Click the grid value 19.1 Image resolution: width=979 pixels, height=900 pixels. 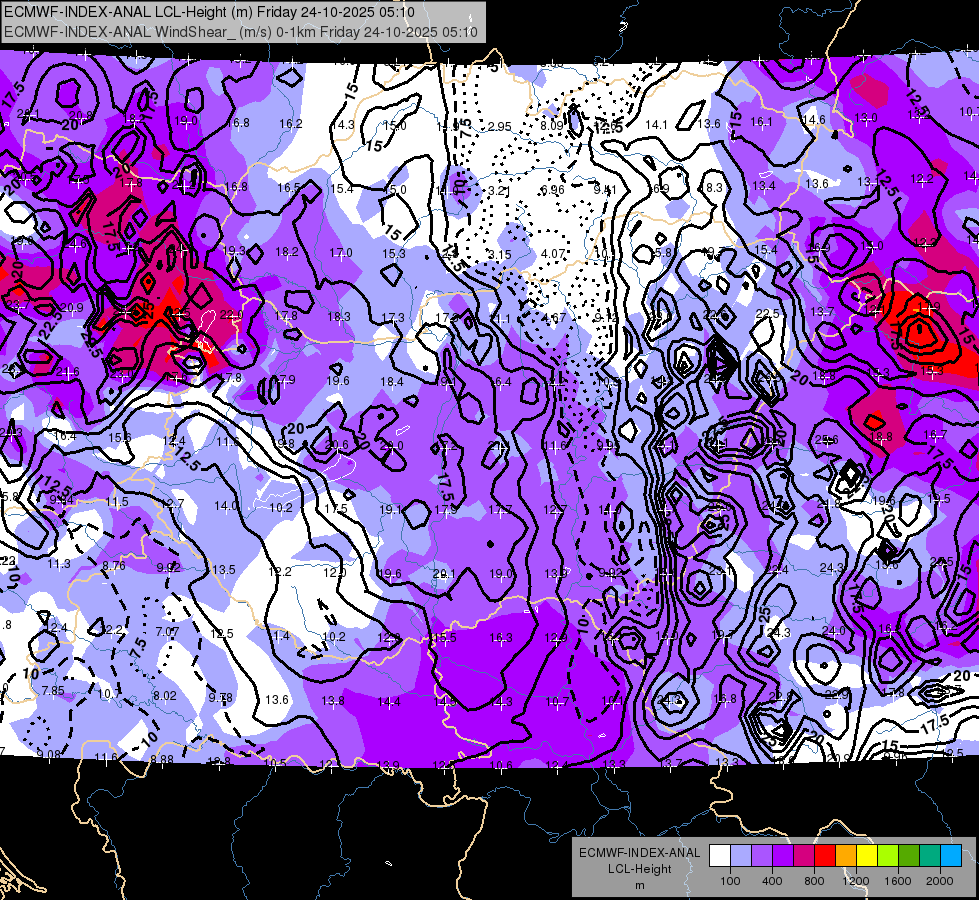(x=390, y=509)
